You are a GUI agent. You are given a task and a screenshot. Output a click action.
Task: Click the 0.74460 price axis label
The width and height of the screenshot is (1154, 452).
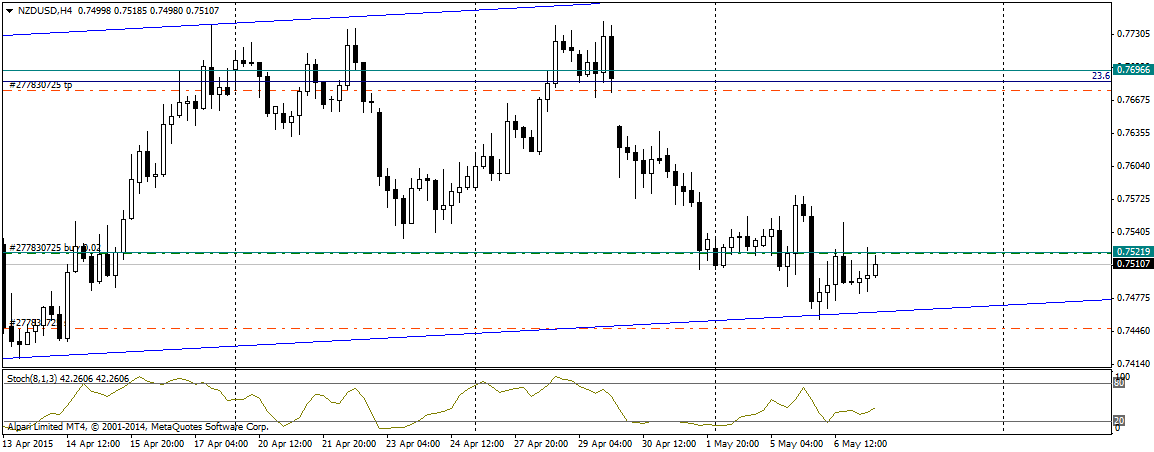coord(1132,330)
